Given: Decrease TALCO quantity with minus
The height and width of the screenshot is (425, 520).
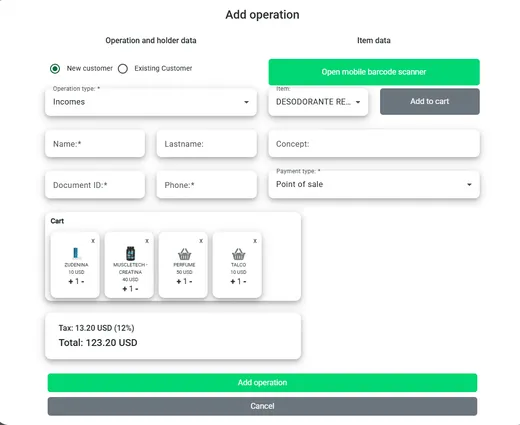Looking at the screenshot, I should [244, 282].
